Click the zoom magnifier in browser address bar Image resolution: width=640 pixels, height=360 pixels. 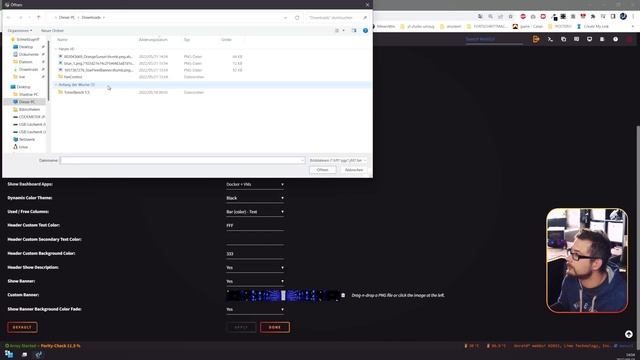pos(490,16)
